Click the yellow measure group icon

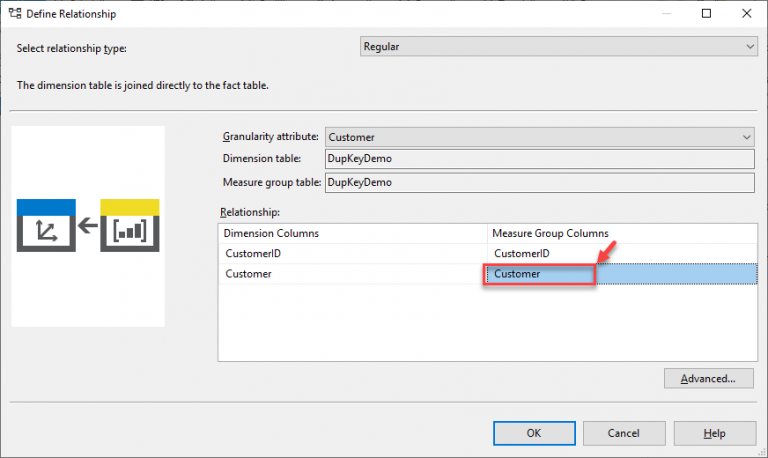tap(129, 226)
